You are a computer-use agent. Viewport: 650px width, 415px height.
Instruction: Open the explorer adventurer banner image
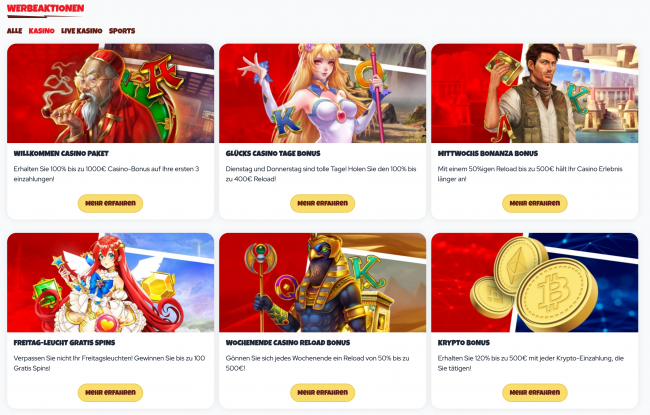535,93
